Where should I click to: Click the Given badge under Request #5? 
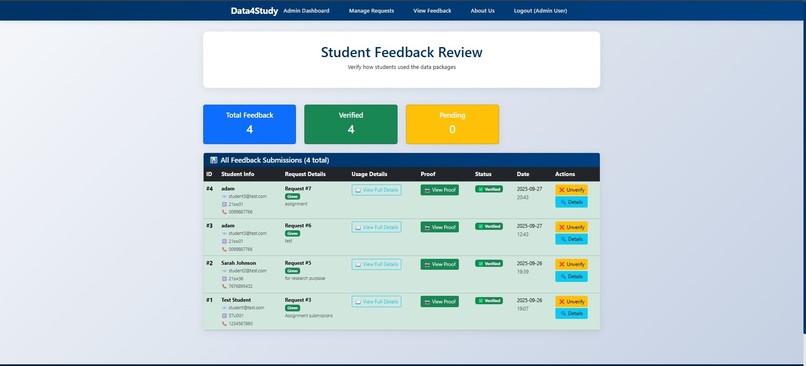point(292,271)
